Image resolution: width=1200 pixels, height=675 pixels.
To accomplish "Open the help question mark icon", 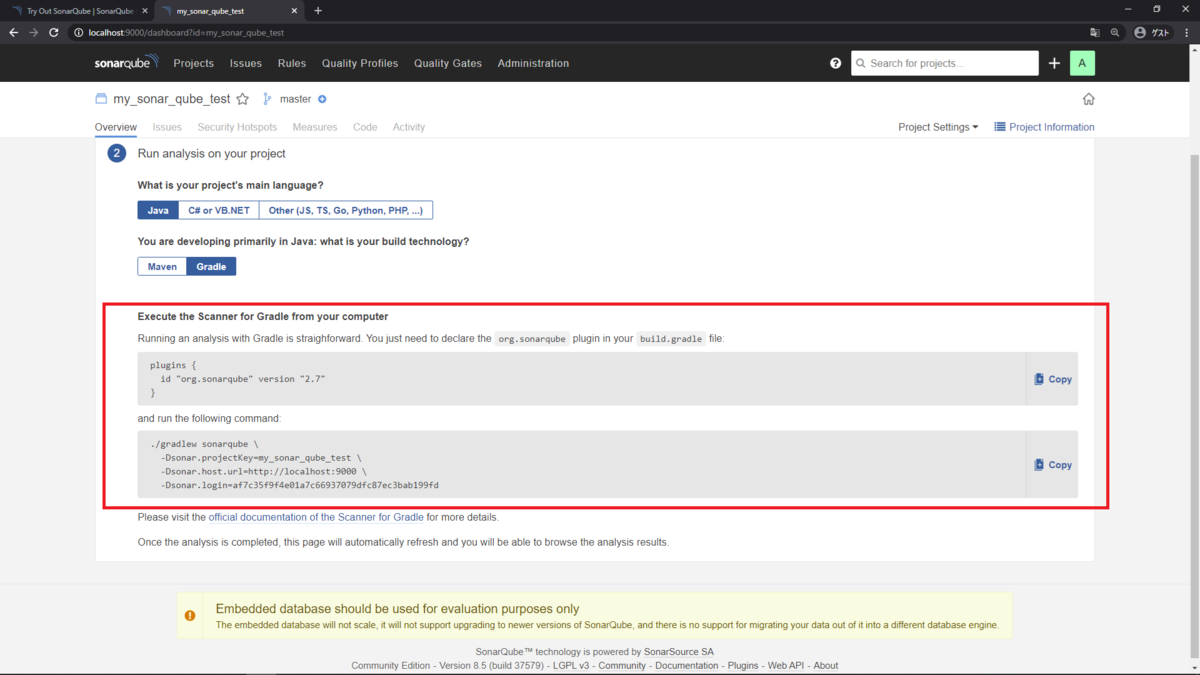I will (836, 63).
